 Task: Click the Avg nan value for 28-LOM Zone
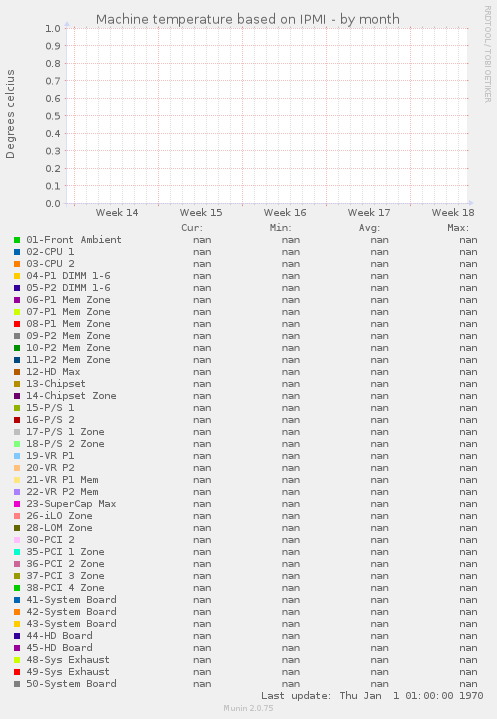click(x=380, y=528)
